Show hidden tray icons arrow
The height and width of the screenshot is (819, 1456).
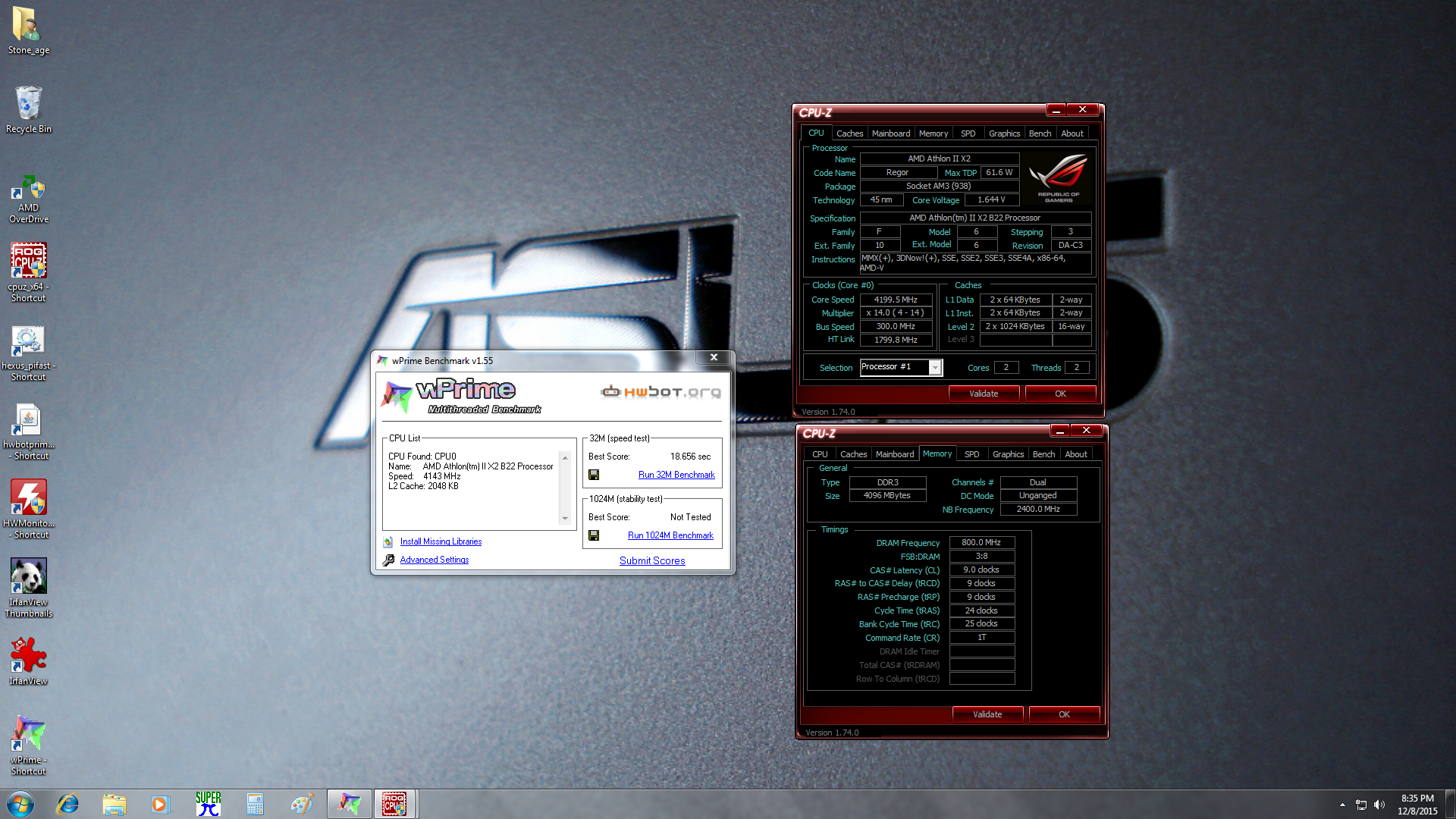1342,805
